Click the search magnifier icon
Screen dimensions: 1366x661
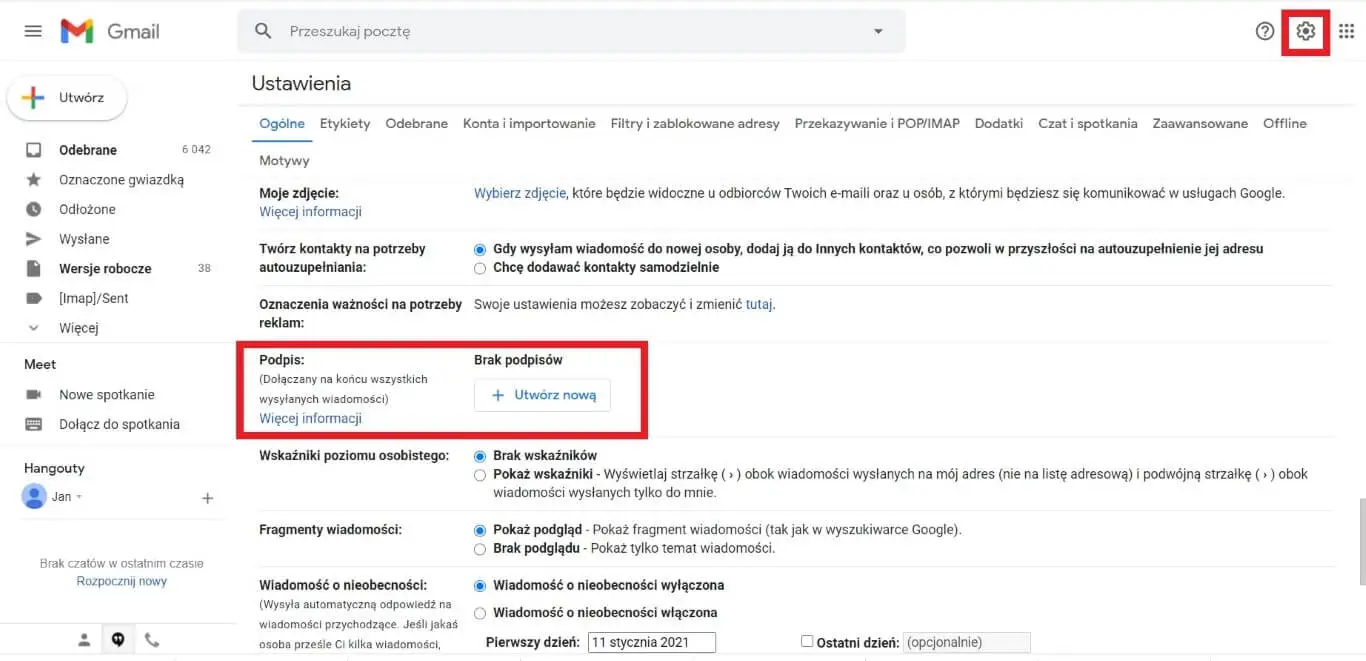263,31
